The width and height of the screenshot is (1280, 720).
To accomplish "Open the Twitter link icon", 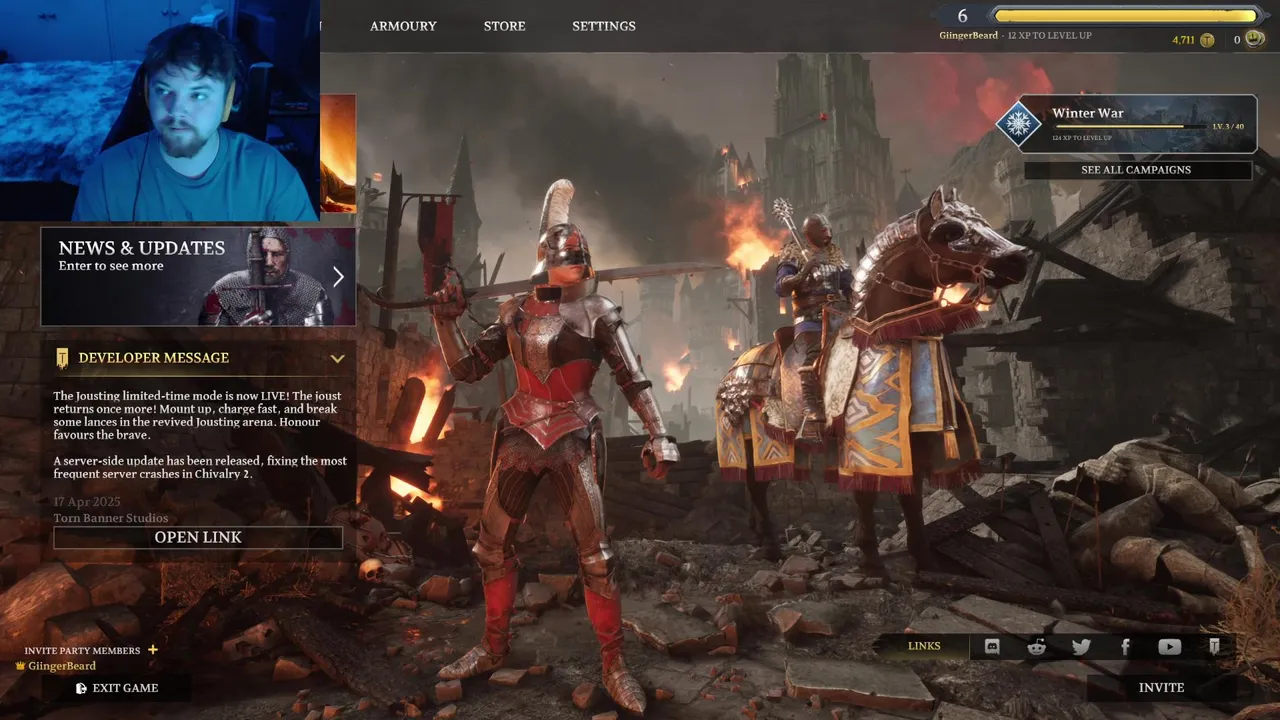I will (1081, 647).
